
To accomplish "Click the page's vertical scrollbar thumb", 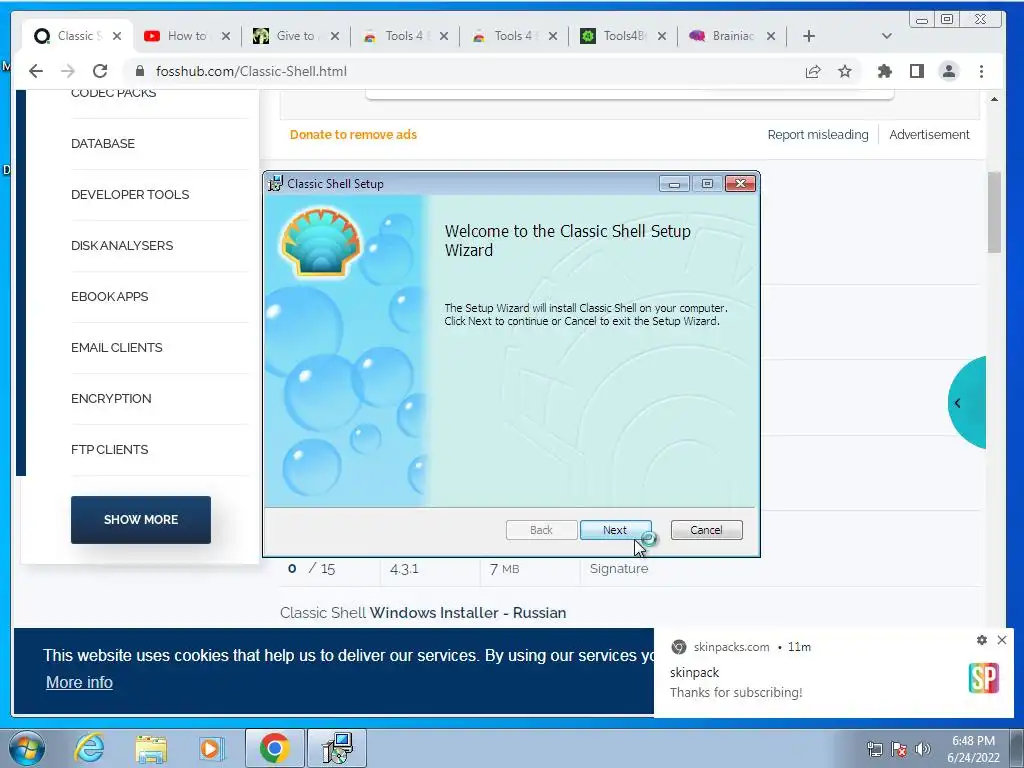I will (x=994, y=212).
